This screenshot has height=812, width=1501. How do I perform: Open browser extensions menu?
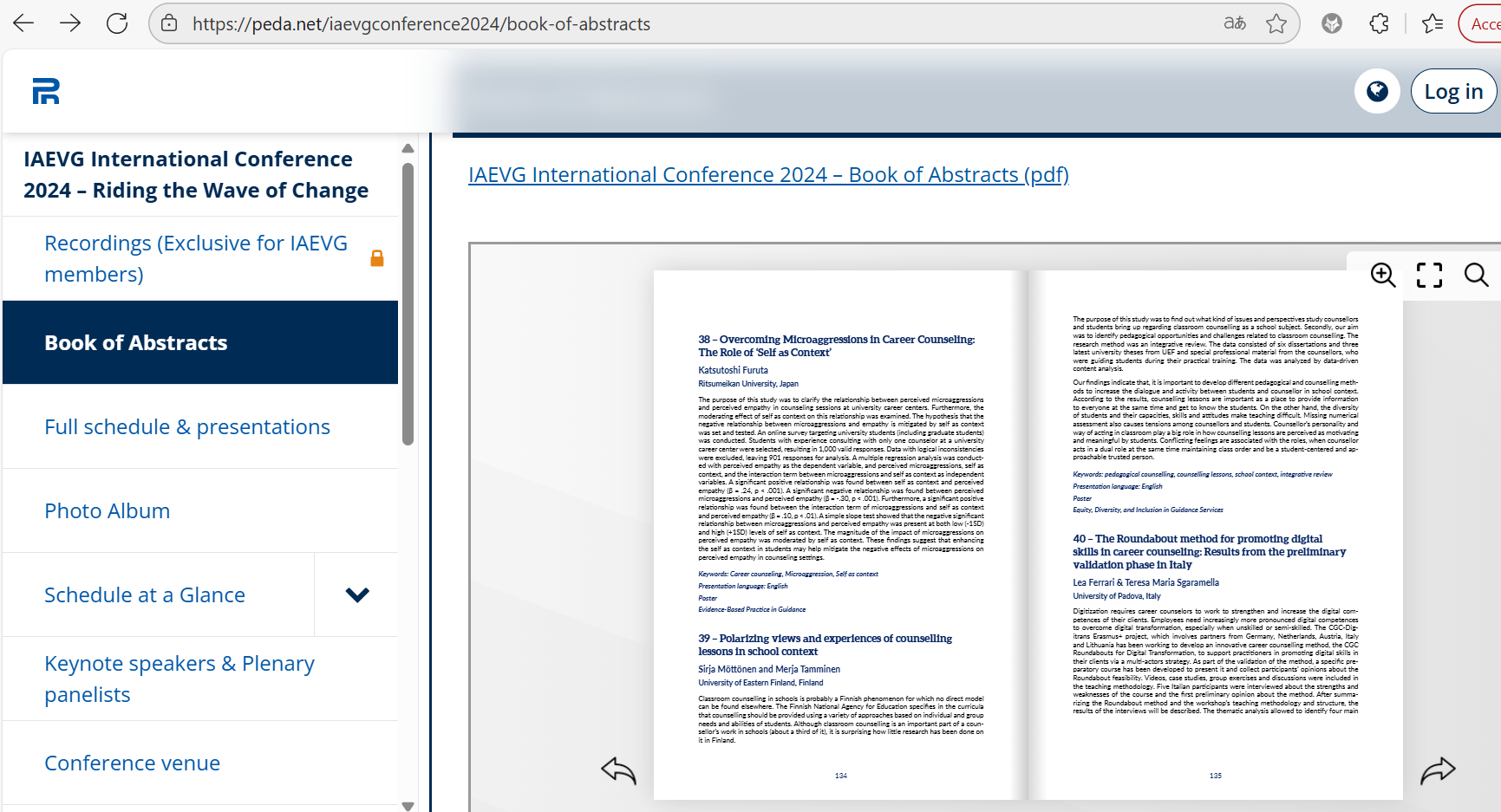pos(1379,23)
